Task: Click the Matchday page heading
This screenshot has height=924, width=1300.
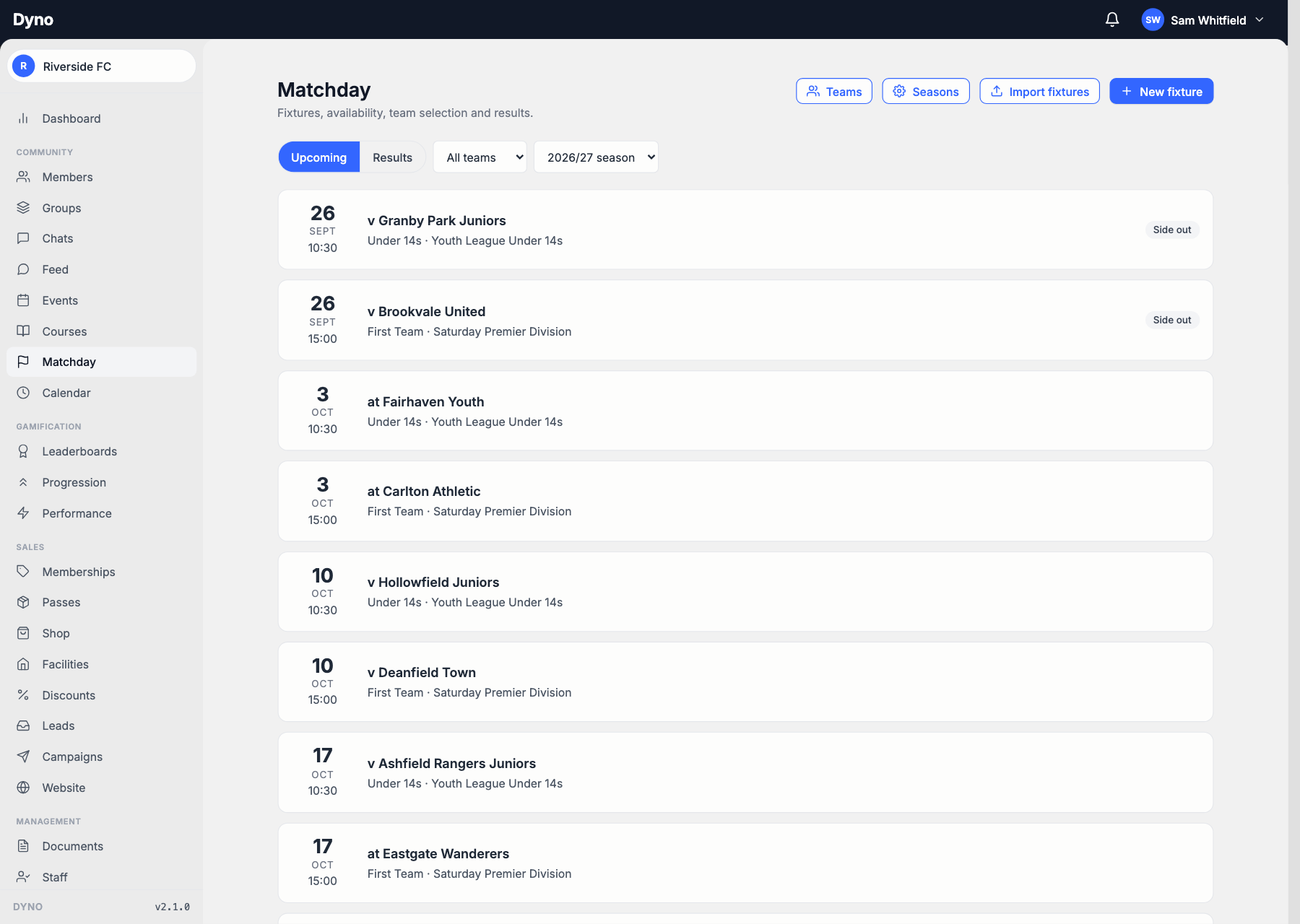Action: pyautogui.click(x=324, y=90)
